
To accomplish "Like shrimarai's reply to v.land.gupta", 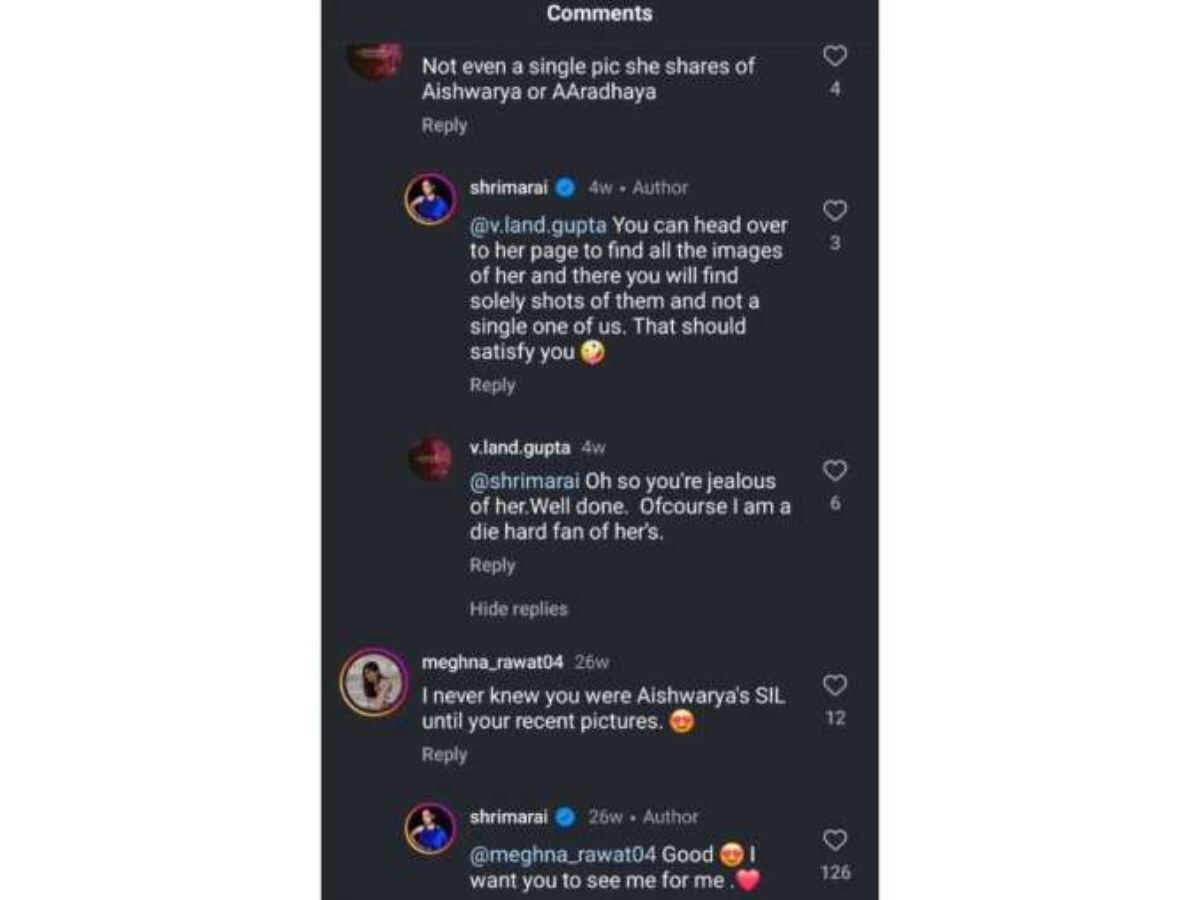I will (x=835, y=211).
